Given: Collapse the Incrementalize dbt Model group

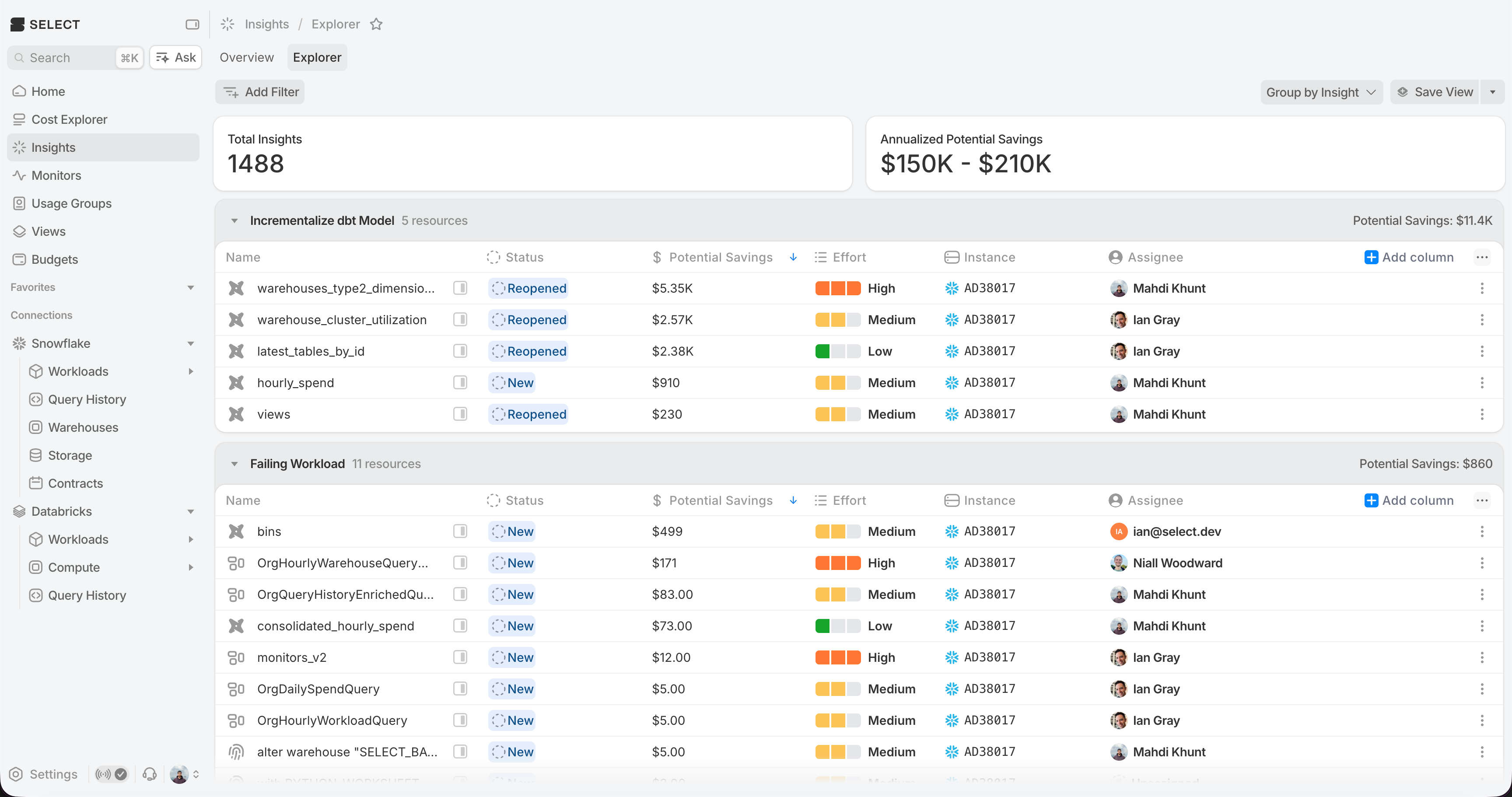Looking at the screenshot, I should [234, 220].
